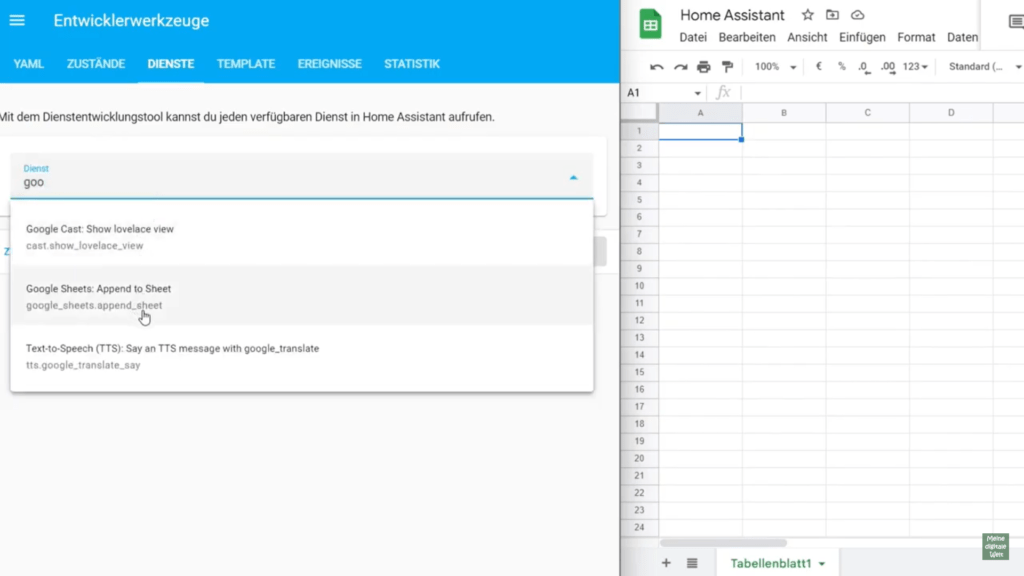Switch to the EREIGNISSE tab
The height and width of the screenshot is (576, 1024).
click(329, 63)
